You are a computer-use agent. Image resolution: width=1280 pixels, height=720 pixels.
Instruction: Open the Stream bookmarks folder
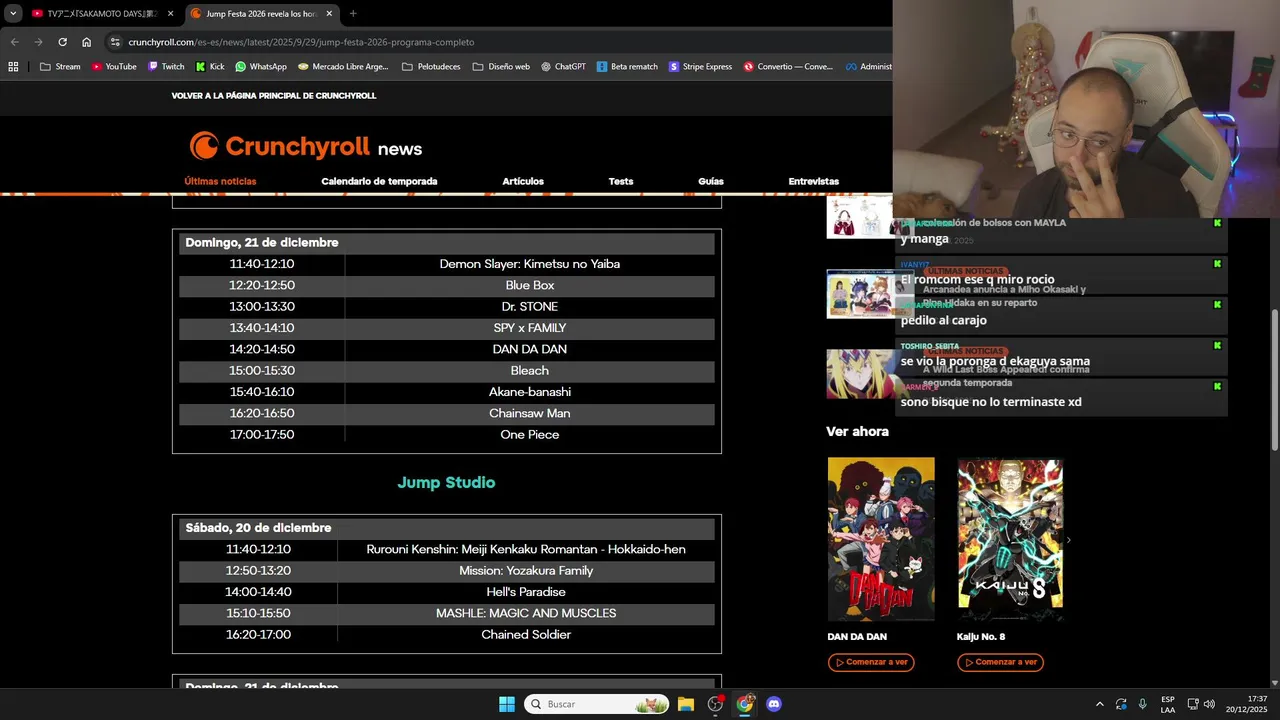pos(60,67)
